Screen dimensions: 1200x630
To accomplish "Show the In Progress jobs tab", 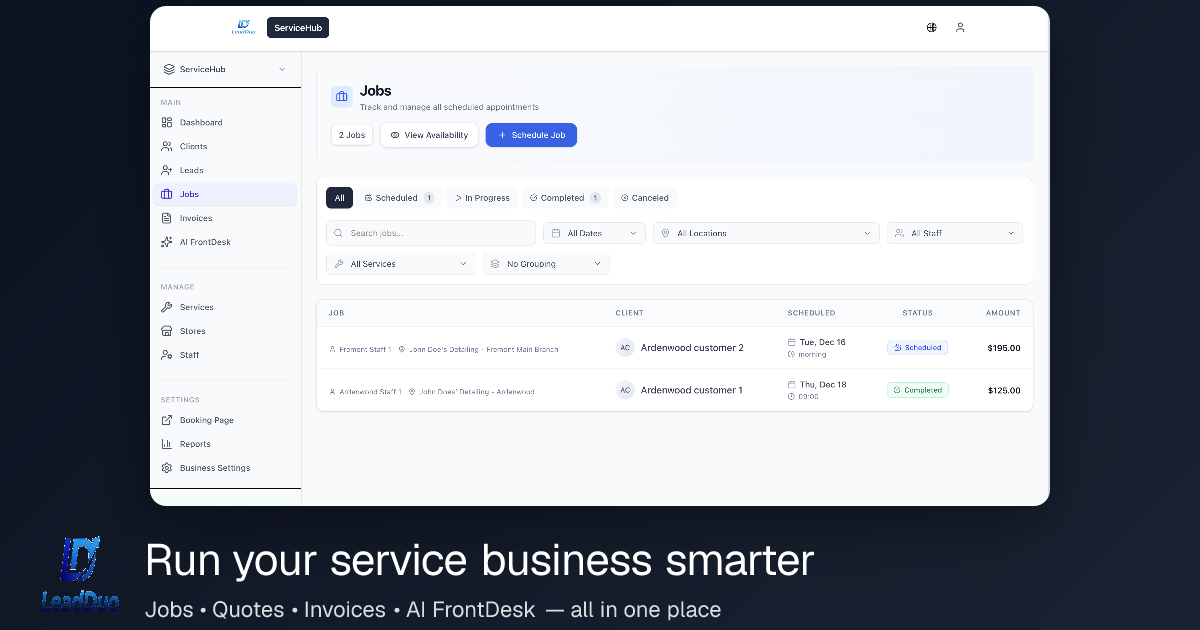I will [482, 198].
